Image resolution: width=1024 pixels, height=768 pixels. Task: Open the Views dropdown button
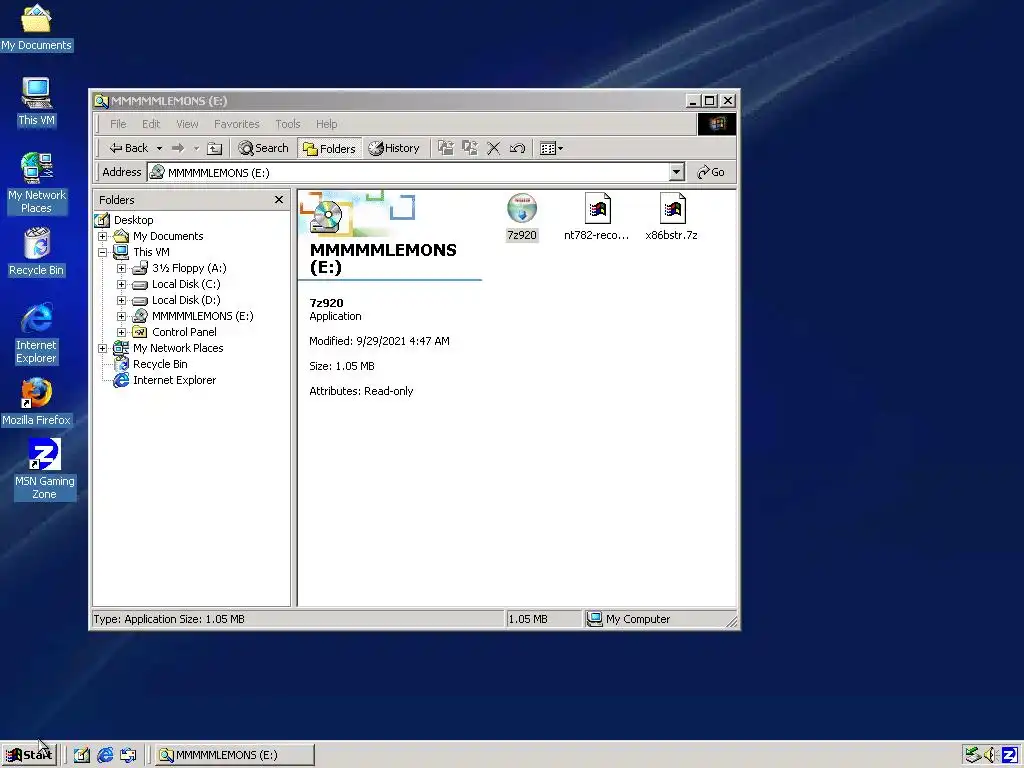tap(551, 148)
